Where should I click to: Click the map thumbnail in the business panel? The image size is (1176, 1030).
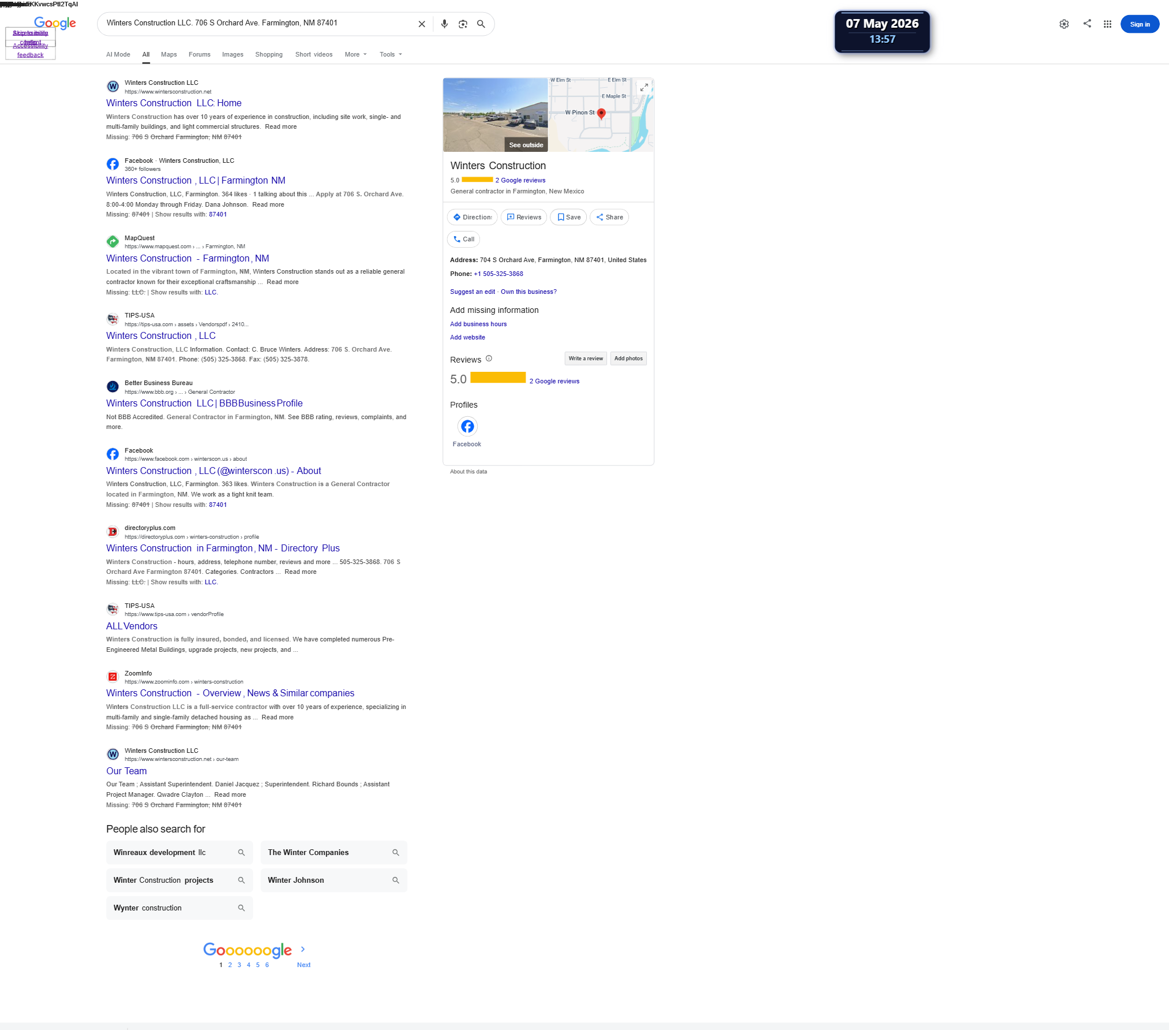[601, 115]
